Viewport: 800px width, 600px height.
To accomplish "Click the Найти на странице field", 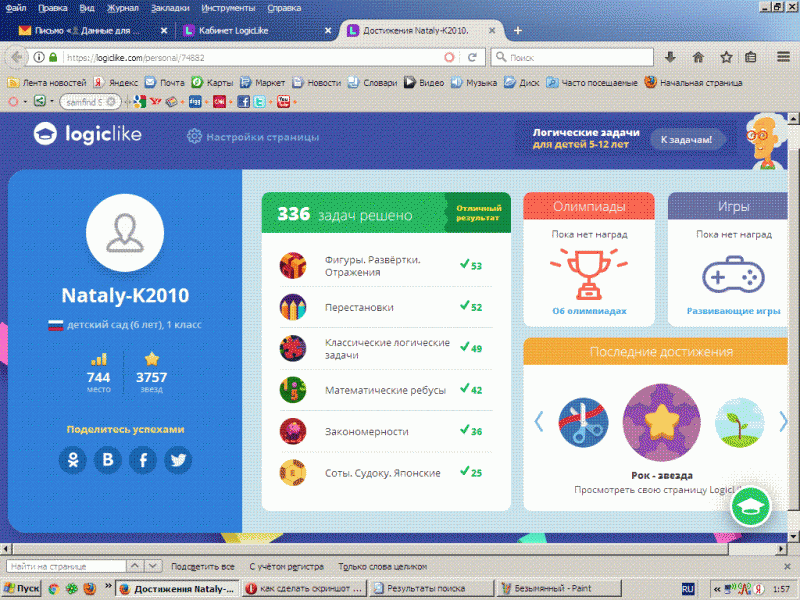I will tap(66, 566).
